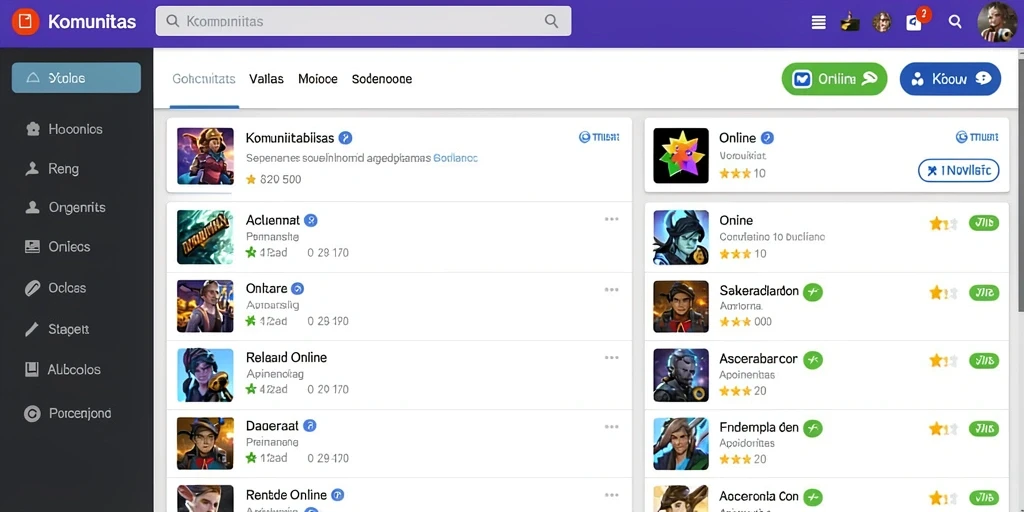The height and width of the screenshot is (512, 1024).
Task: Click the blue Koouv button
Action: pyautogui.click(x=950, y=79)
